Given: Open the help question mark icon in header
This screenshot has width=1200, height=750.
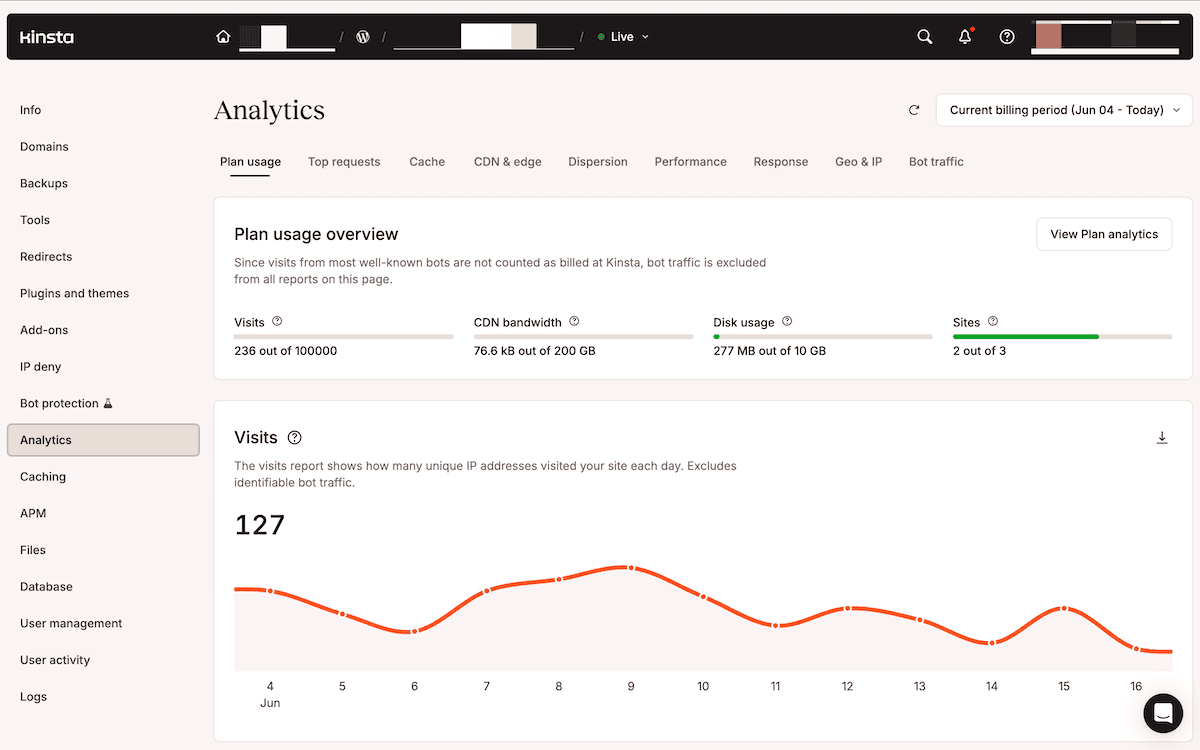Looking at the screenshot, I should tap(1007, 37).
